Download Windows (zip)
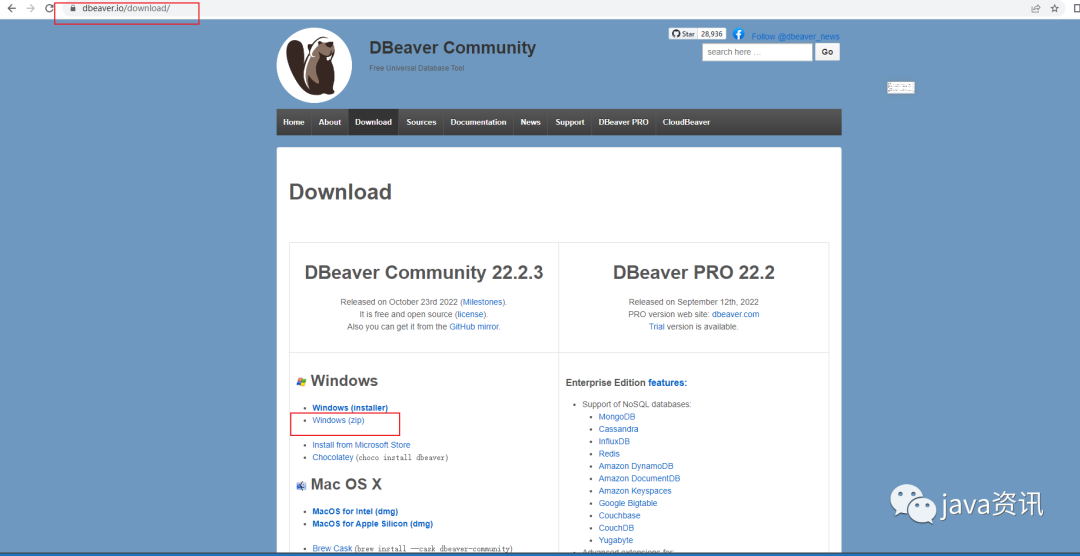This screenshot has width=1080, height=556. point(338,420)
